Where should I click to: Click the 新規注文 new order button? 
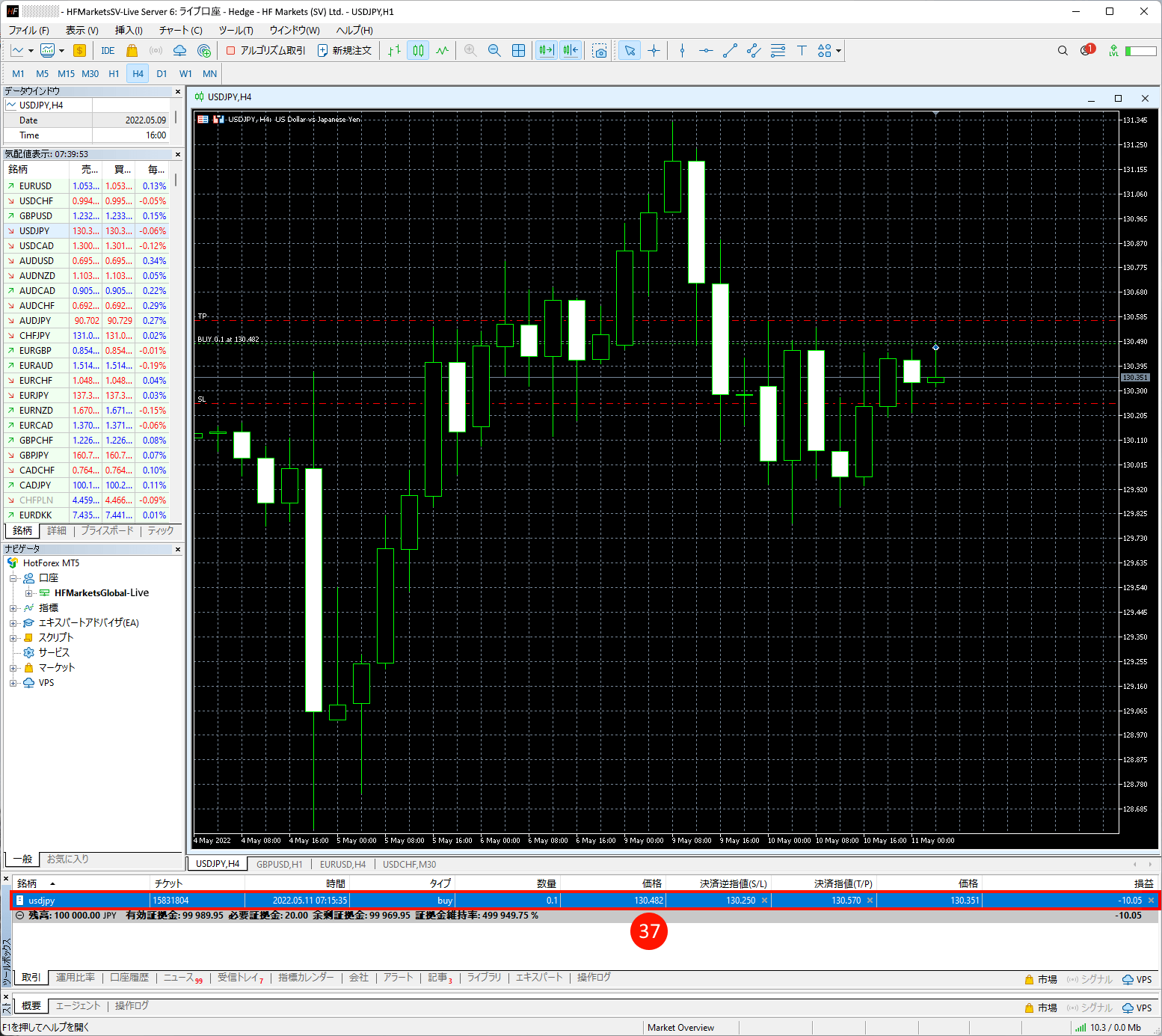[x=345, y=51]
